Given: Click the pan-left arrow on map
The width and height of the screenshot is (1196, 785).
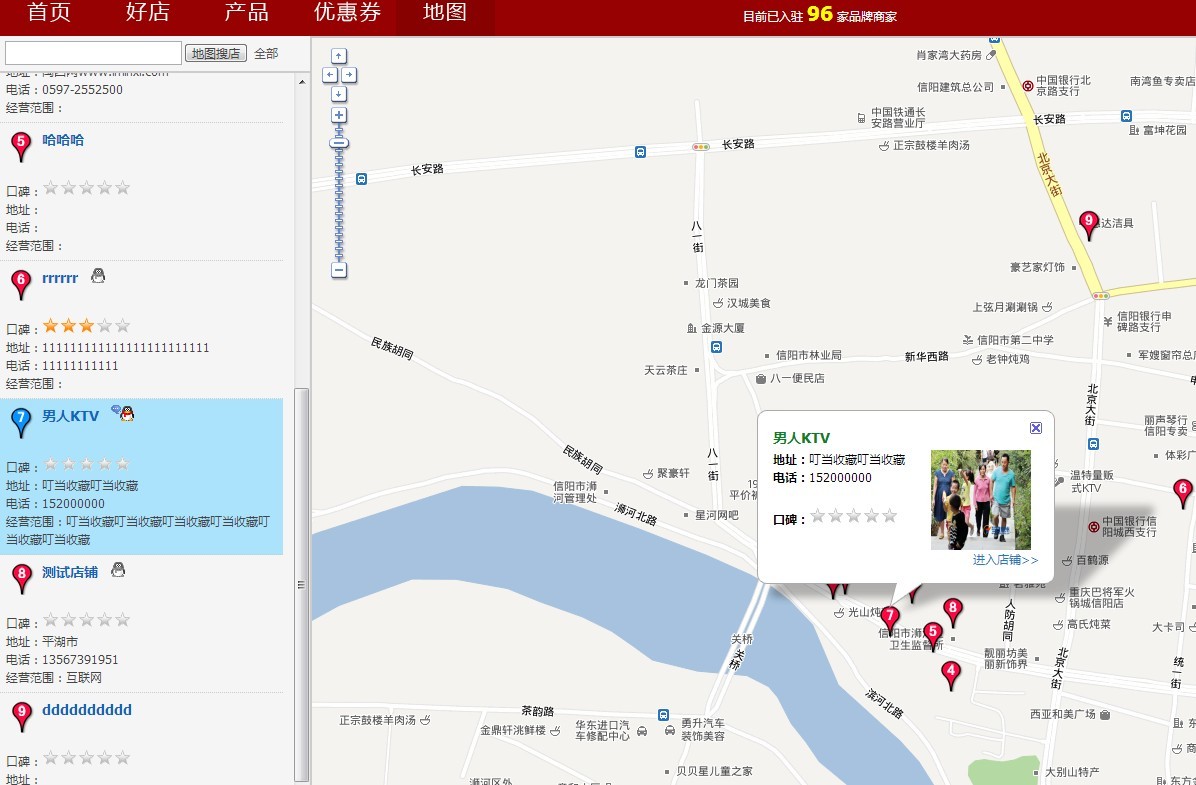Looking at the screenshot, I should 328,76.
